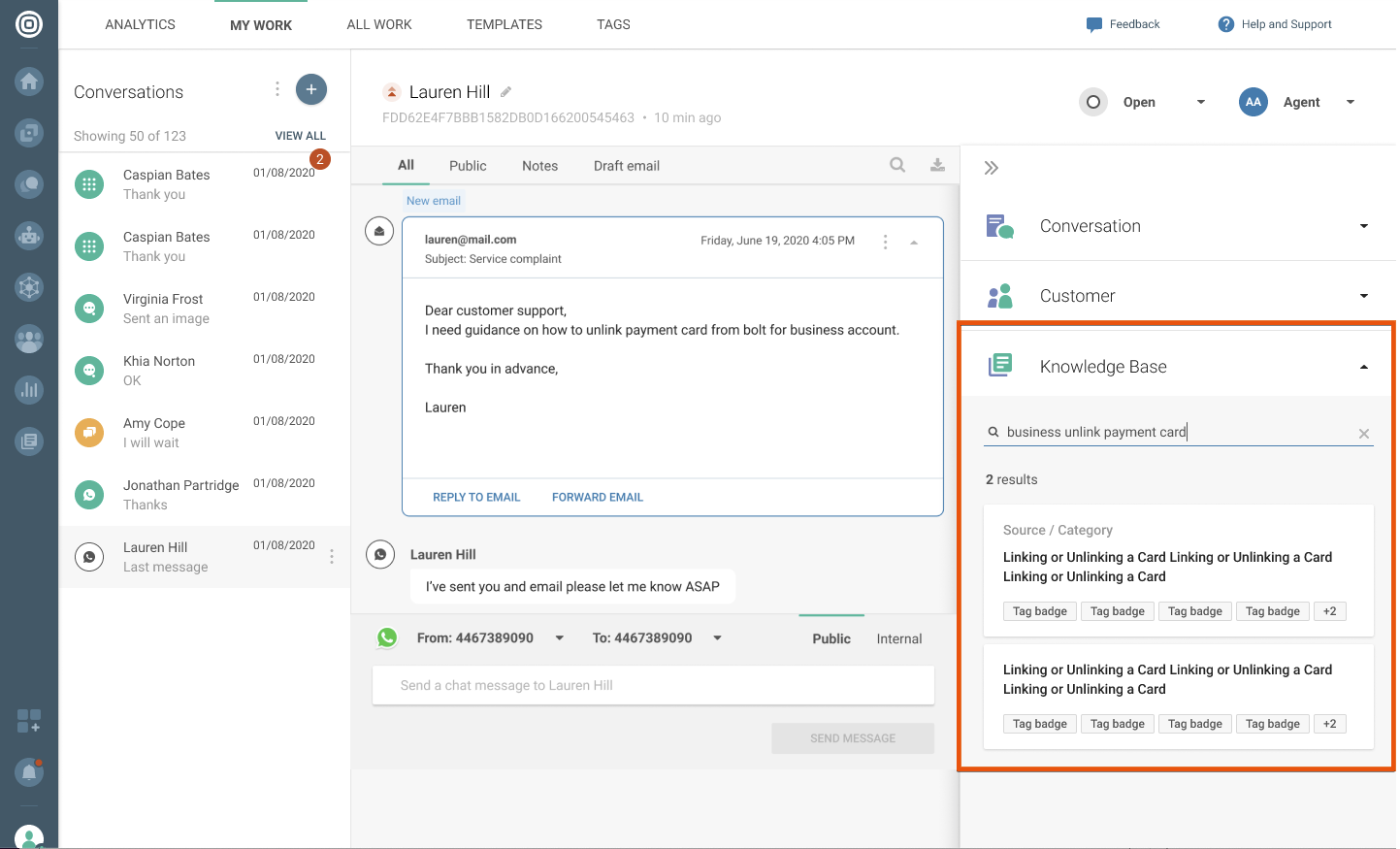The width and height of the screenshot is (1400, 849).
Task: Collapse the Knowledge Base section
Action: coord(1363,367)
